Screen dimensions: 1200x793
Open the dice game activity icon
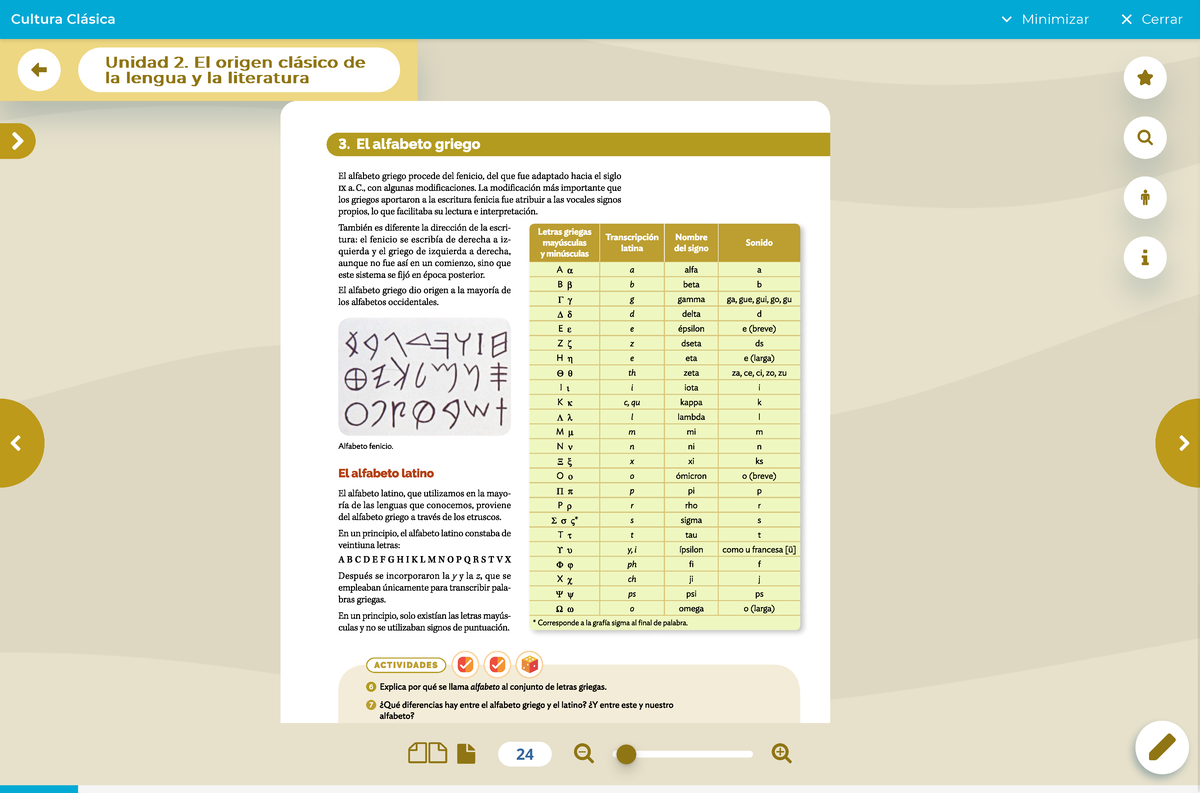(529, 665)
